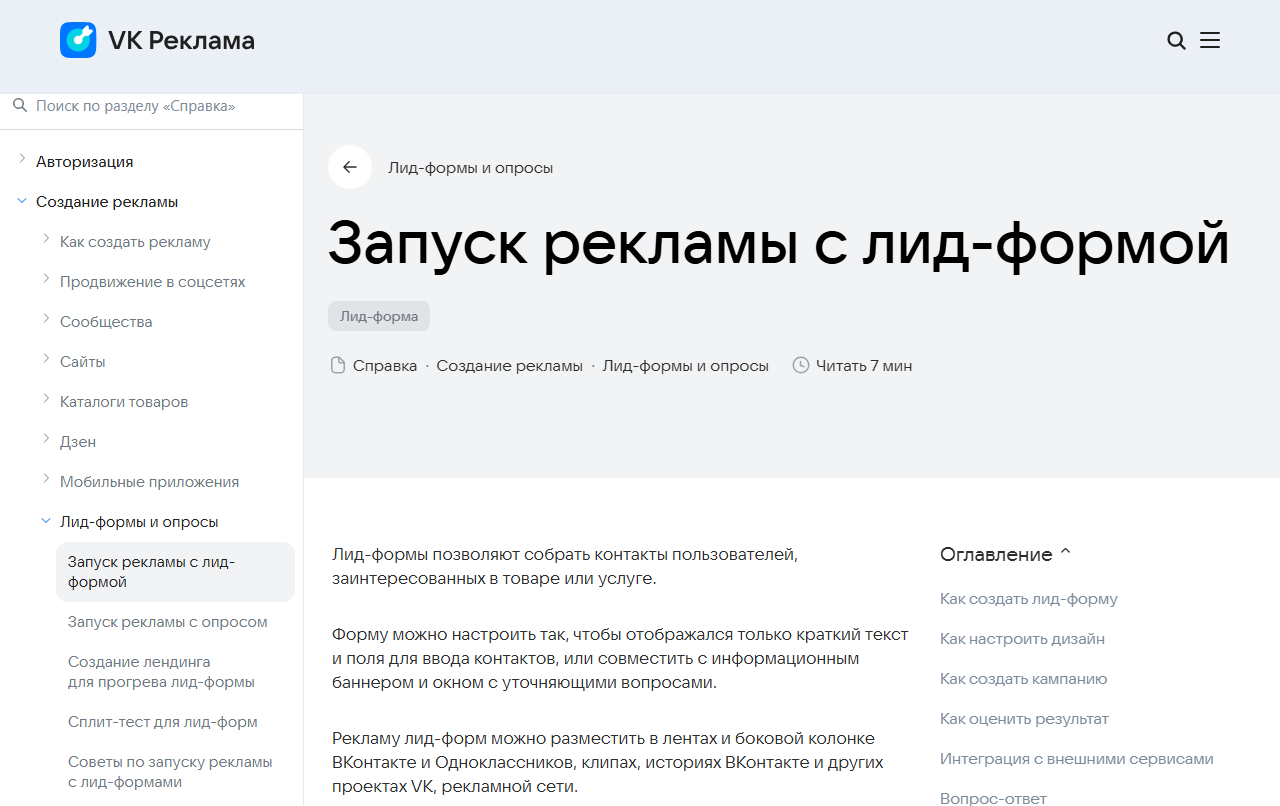Expand Продвижение в соцсетях chevron

click(x=46, y=279)
